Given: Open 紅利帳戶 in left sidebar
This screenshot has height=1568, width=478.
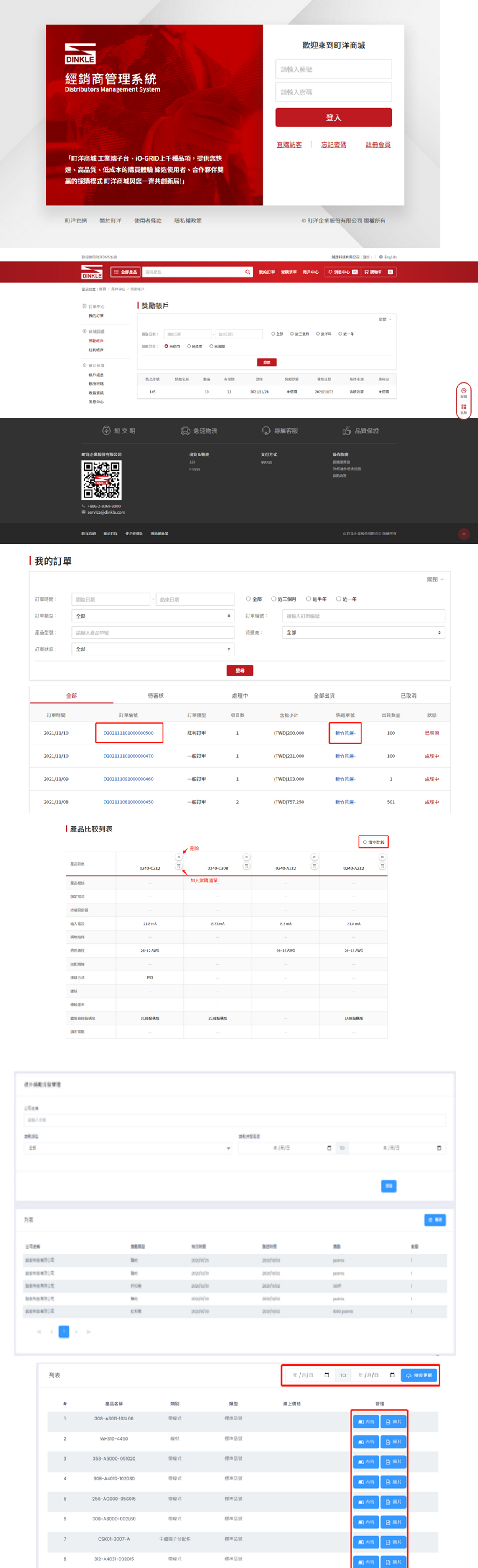Looking at the screenshot, I should (x=96, y=350).
